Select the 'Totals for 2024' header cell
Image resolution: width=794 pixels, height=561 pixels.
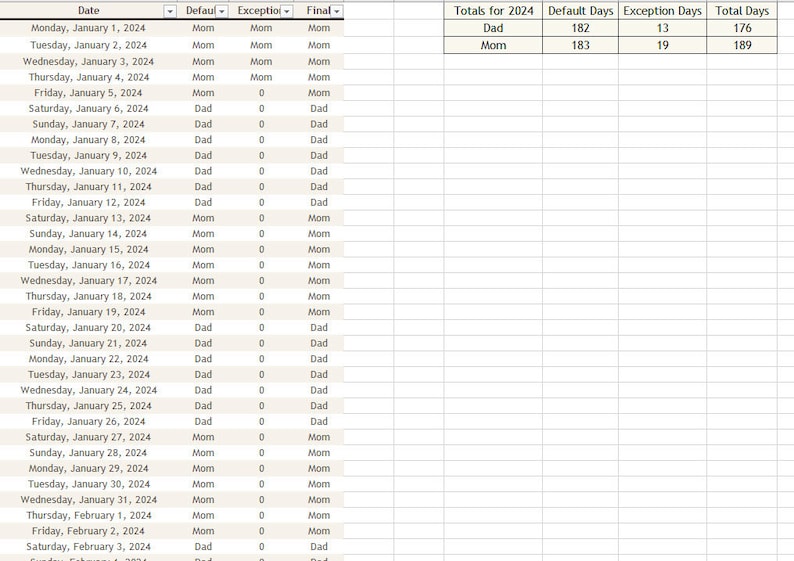pos(493,11)
